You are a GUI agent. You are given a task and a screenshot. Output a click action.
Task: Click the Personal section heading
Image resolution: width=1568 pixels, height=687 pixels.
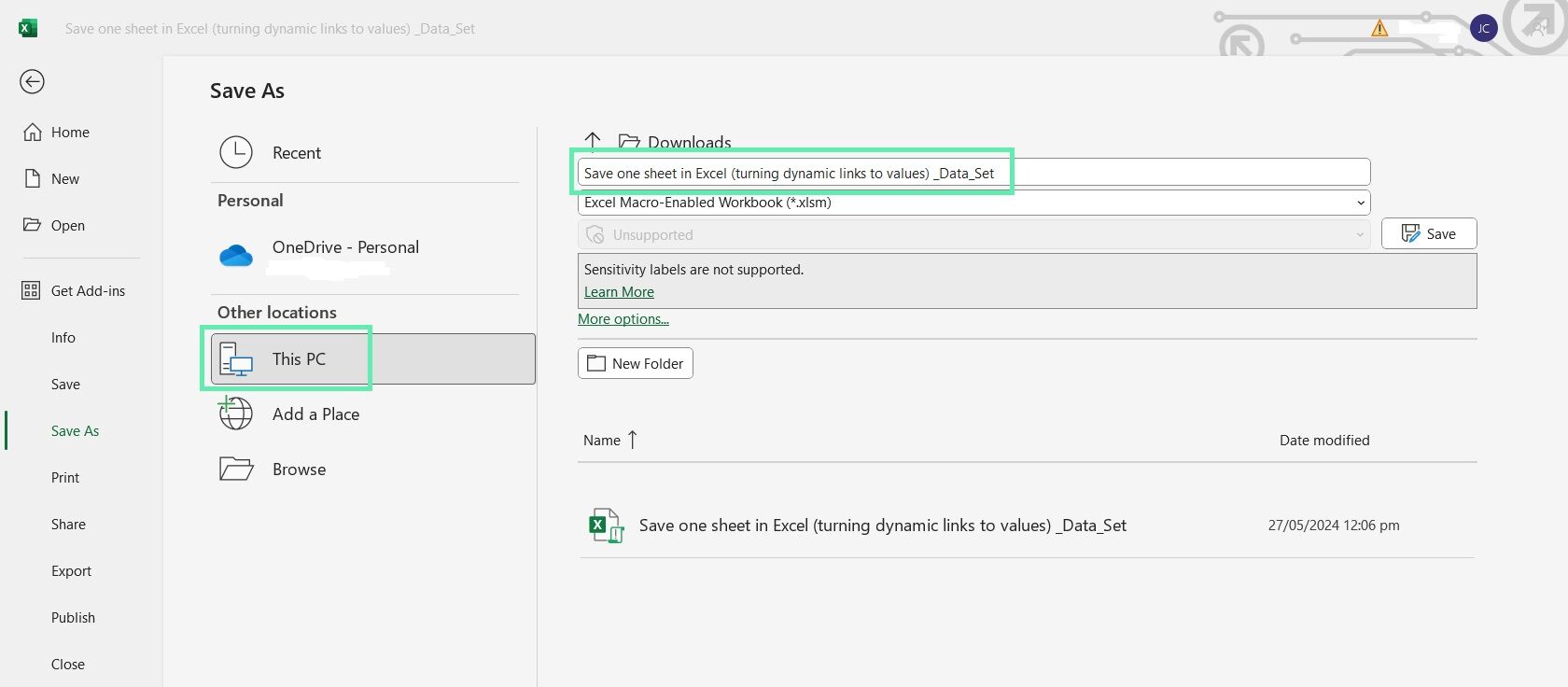[x=250, y=201]
